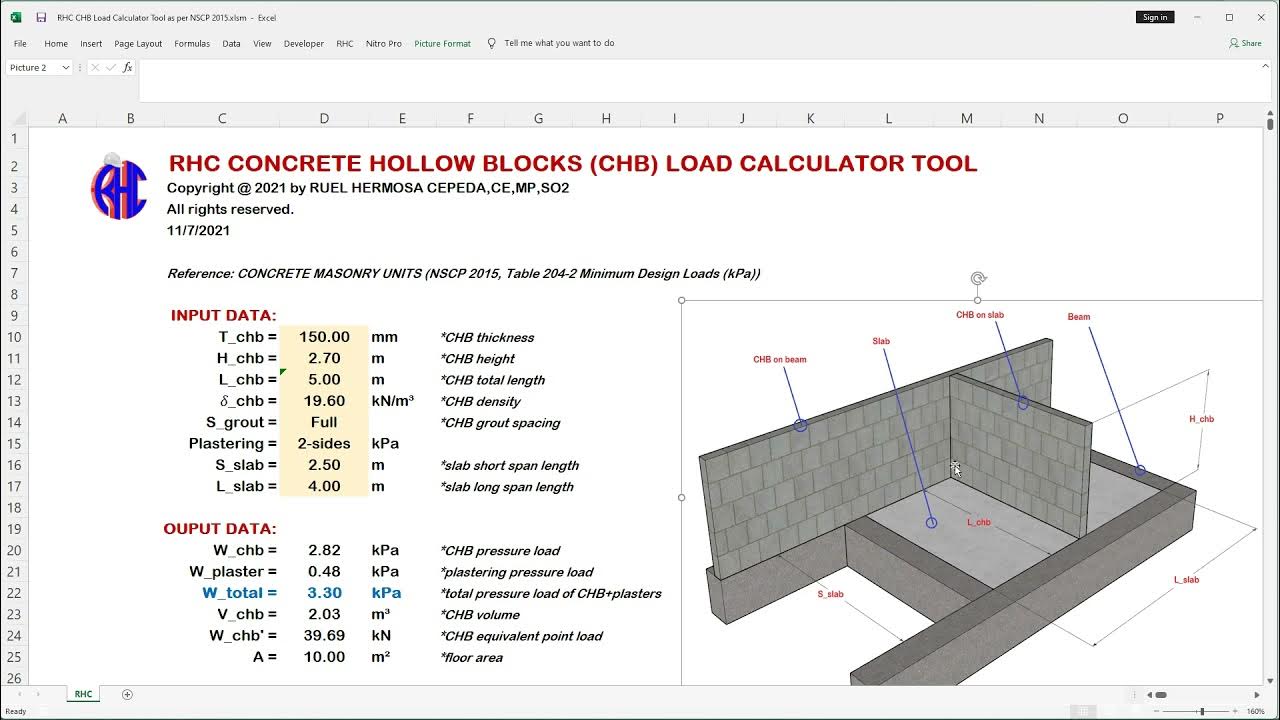Click horizontal scrollbar right arrow
Image resolution: width=1280 pixels, height=720 pixels.
pos(1257,694)
